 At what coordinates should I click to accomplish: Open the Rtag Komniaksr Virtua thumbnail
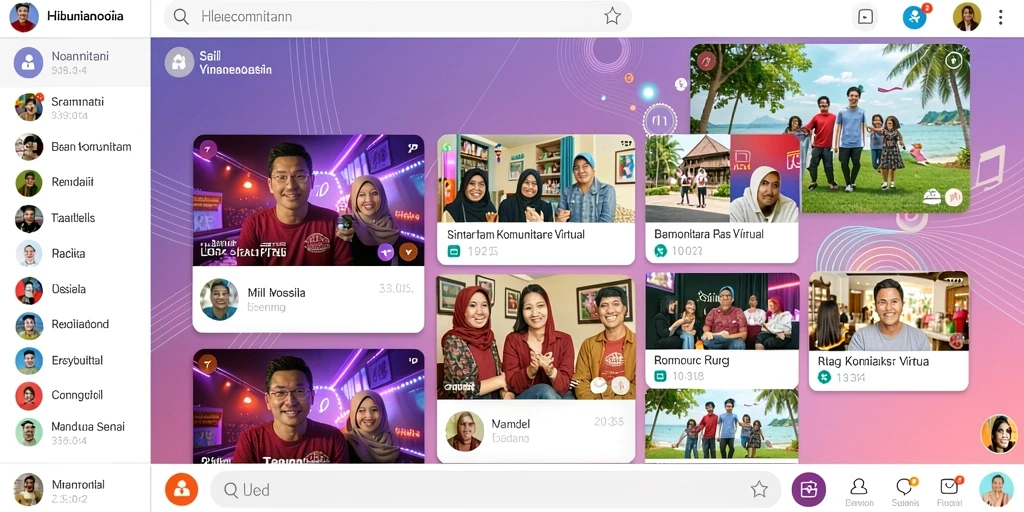point(889,331)
